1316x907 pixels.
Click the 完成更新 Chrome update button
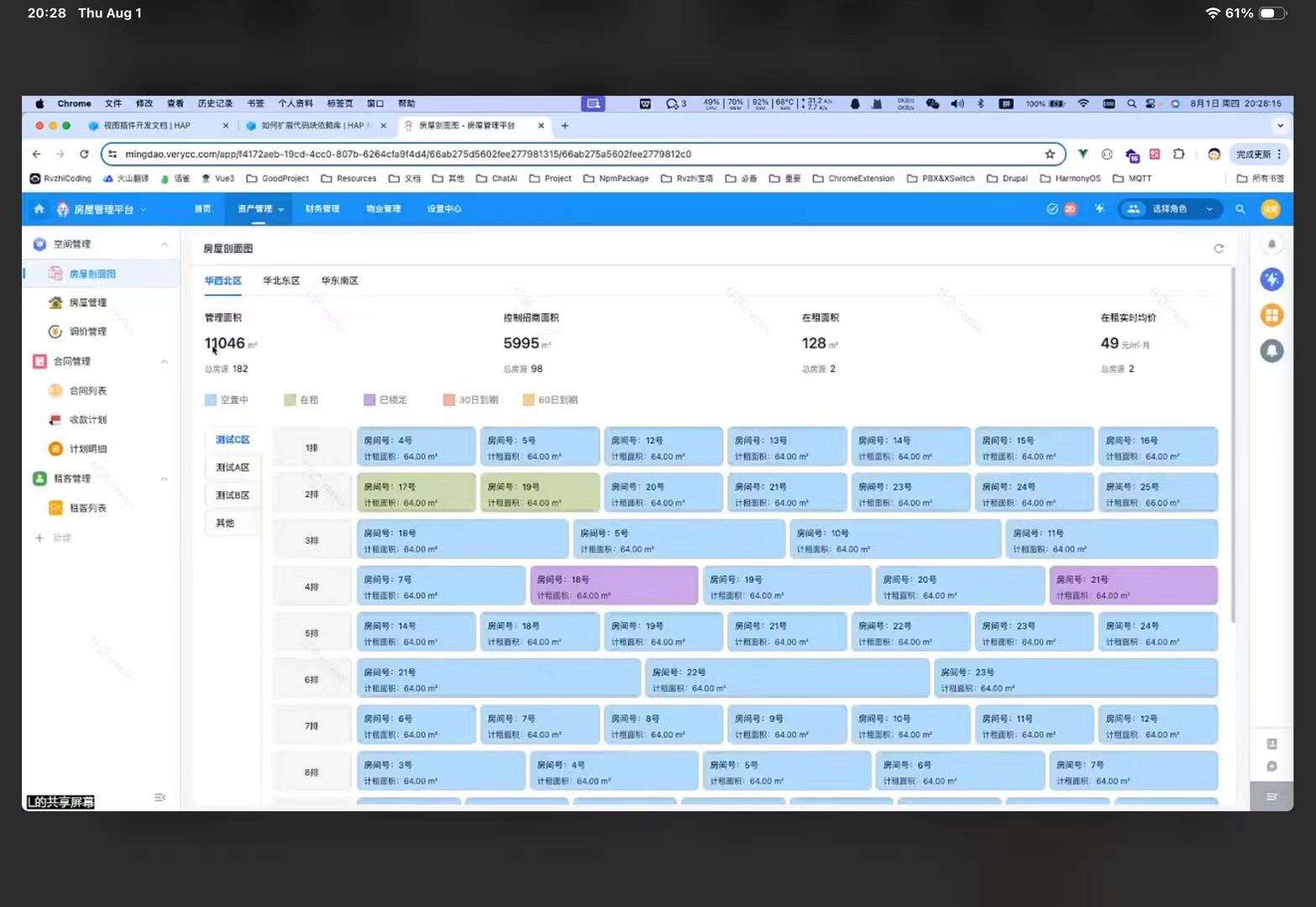tap(1259, 155)
